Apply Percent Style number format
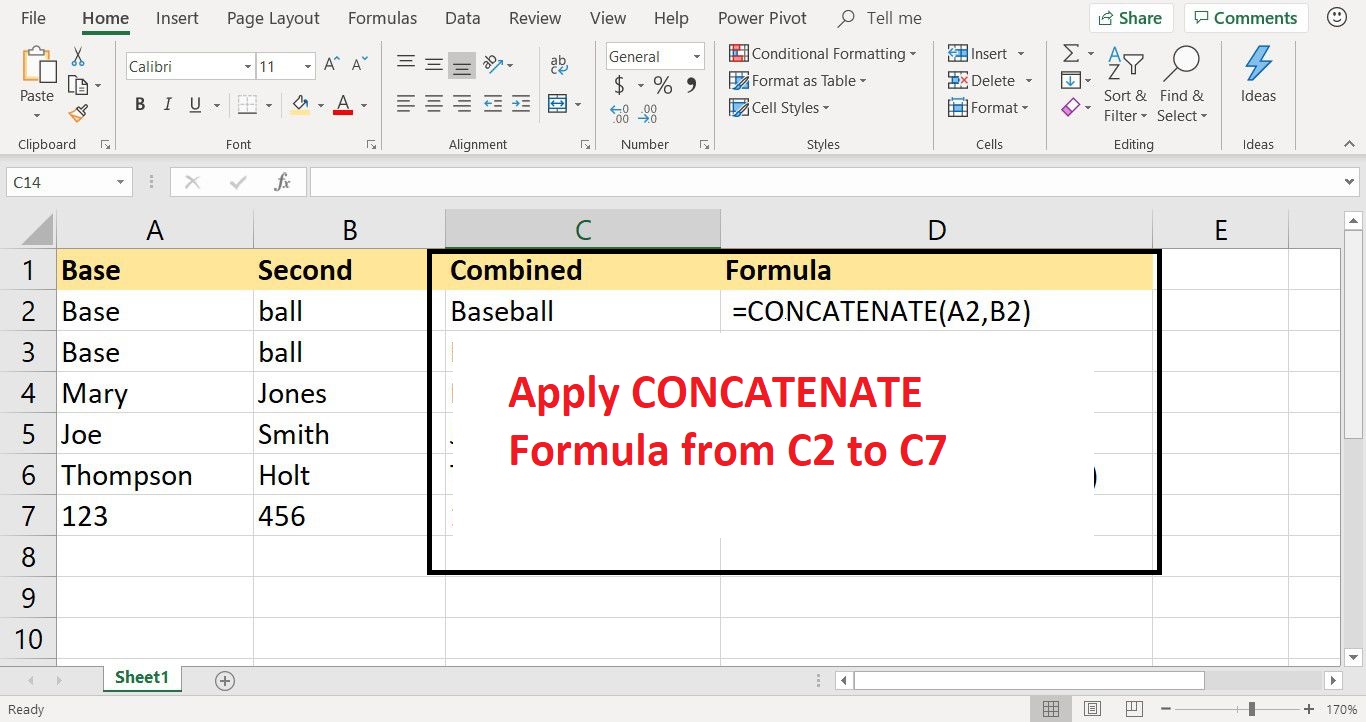 [x=662, y=85]
